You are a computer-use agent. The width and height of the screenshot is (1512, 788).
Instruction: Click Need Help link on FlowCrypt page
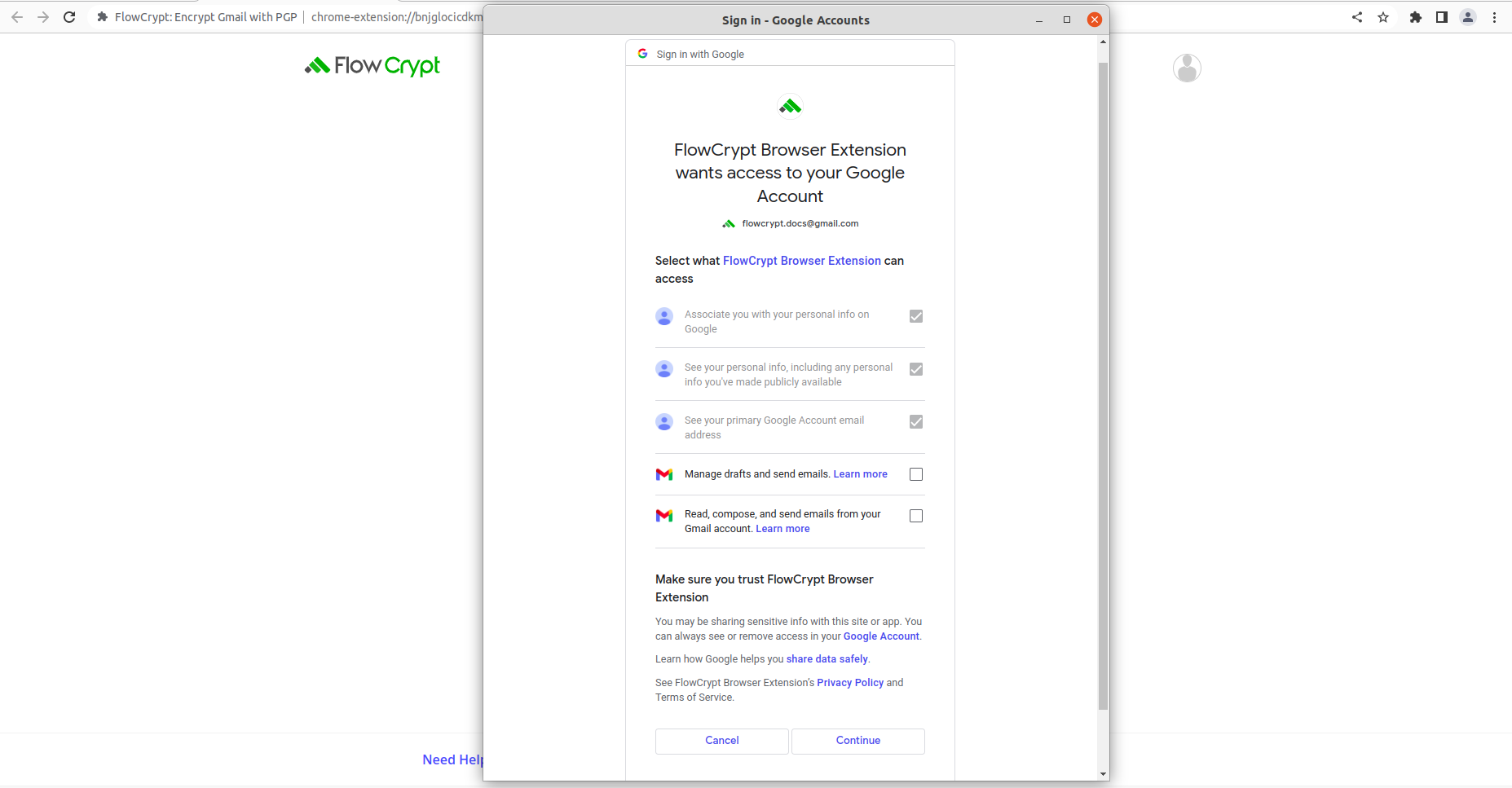point(453,759)
